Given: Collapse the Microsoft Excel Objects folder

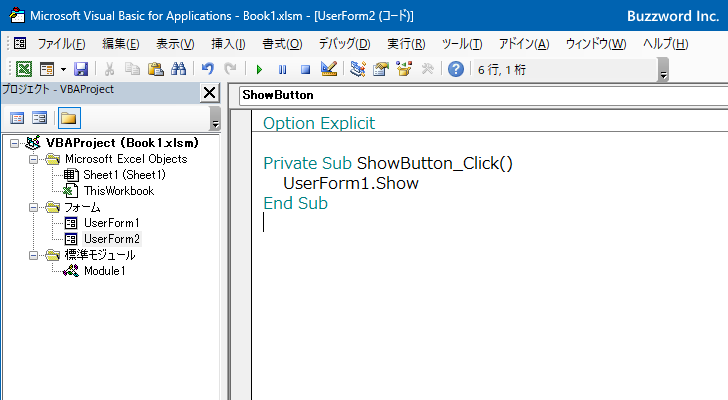Looking at the screenshot, I should pos(33,160).
